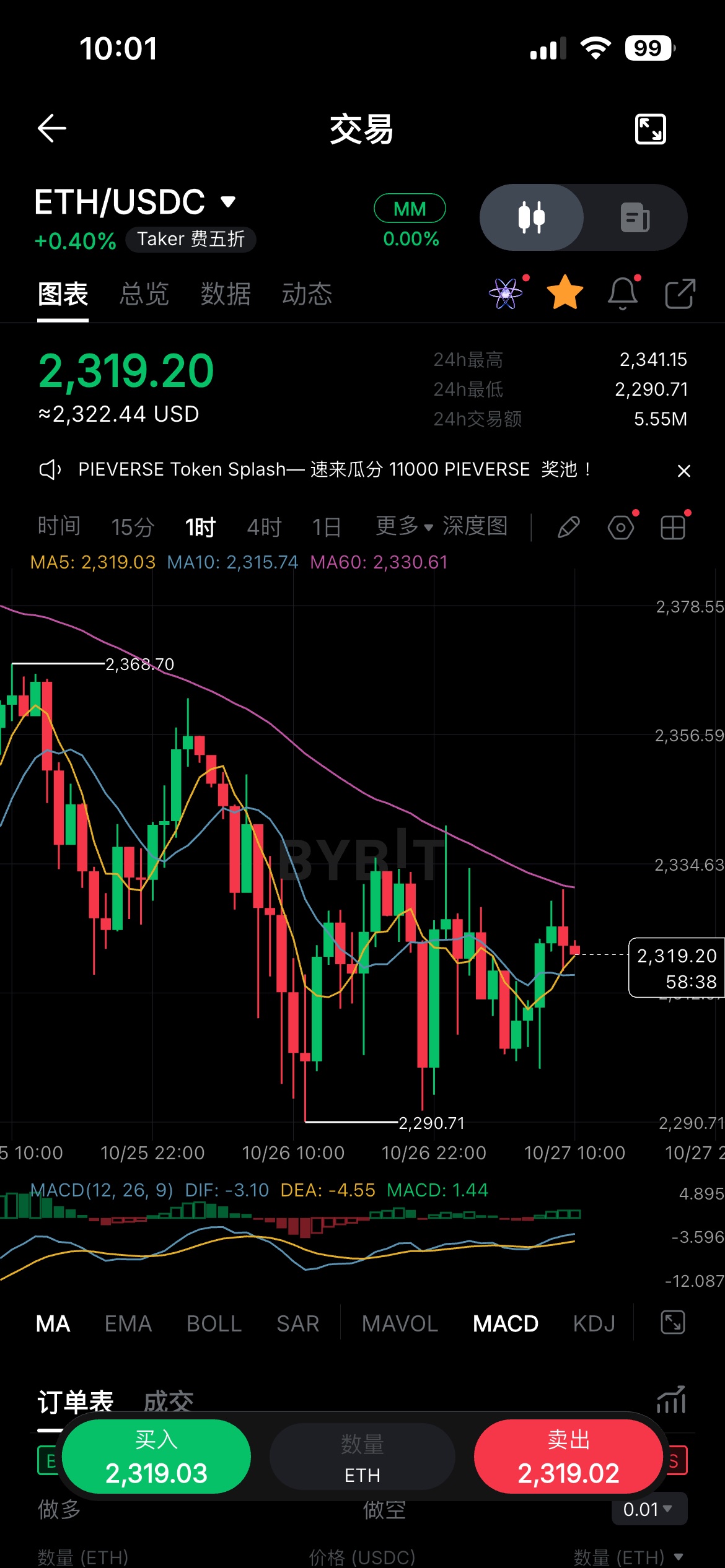
Task: Open chart layout grid icon
Action: [673, 528]
